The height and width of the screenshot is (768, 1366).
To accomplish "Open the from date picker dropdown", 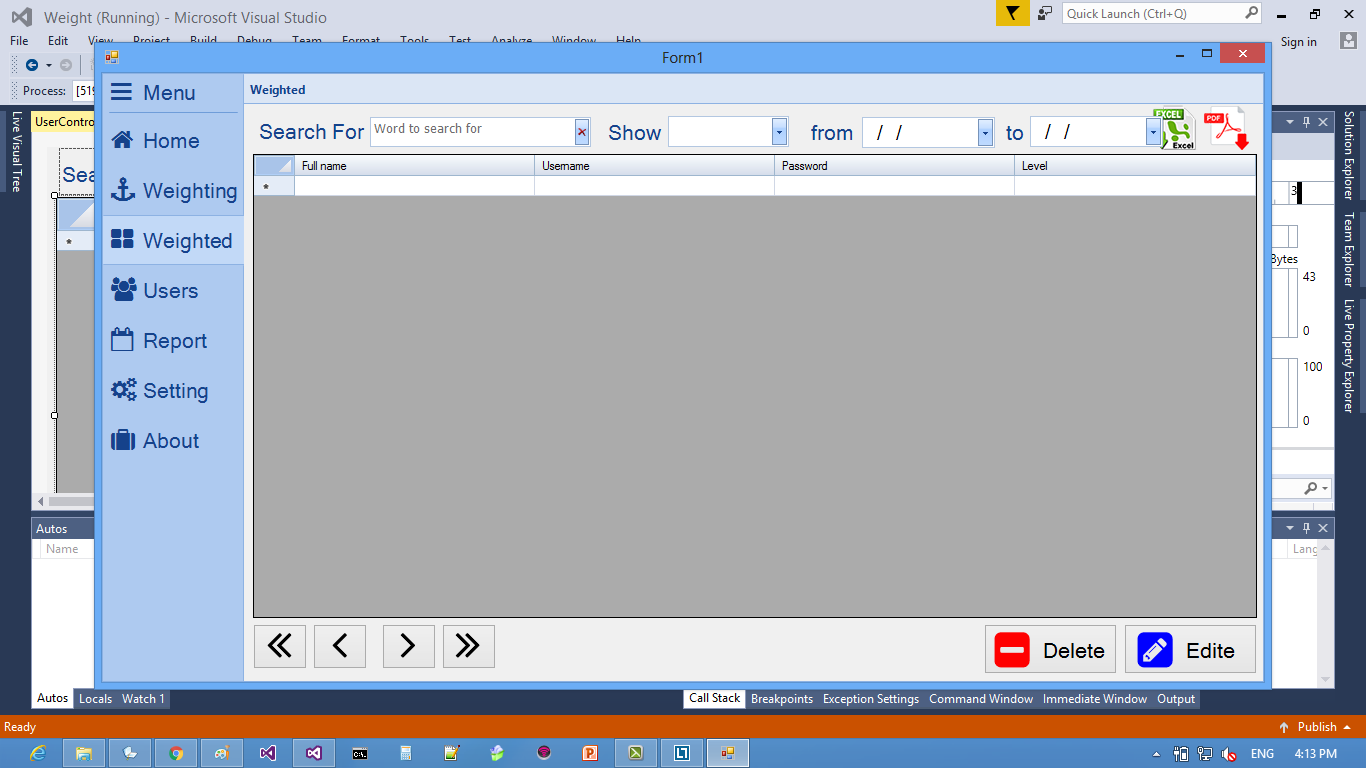I will tap(985, 132).
